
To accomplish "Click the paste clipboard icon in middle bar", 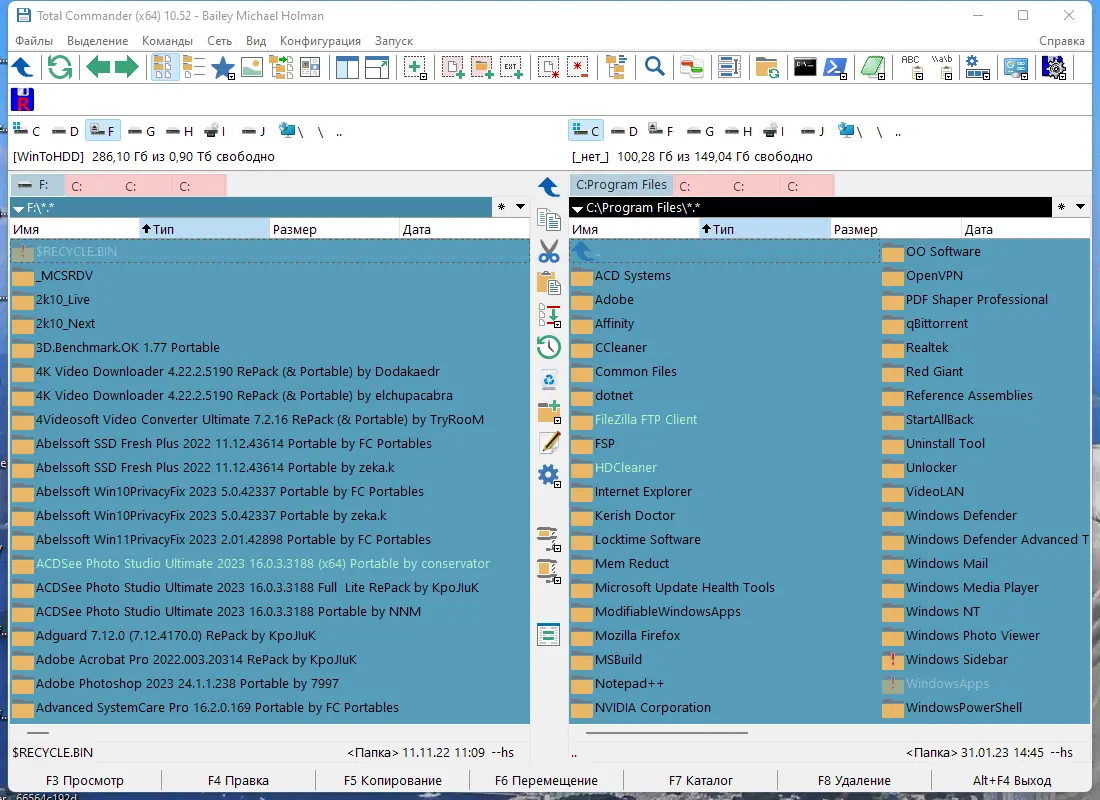I will tap(549, 284).
